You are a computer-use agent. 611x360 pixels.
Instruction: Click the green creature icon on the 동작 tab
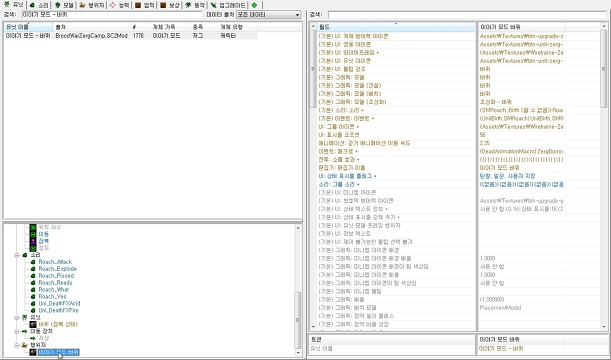pyautogui.click(x=188, y=5)
